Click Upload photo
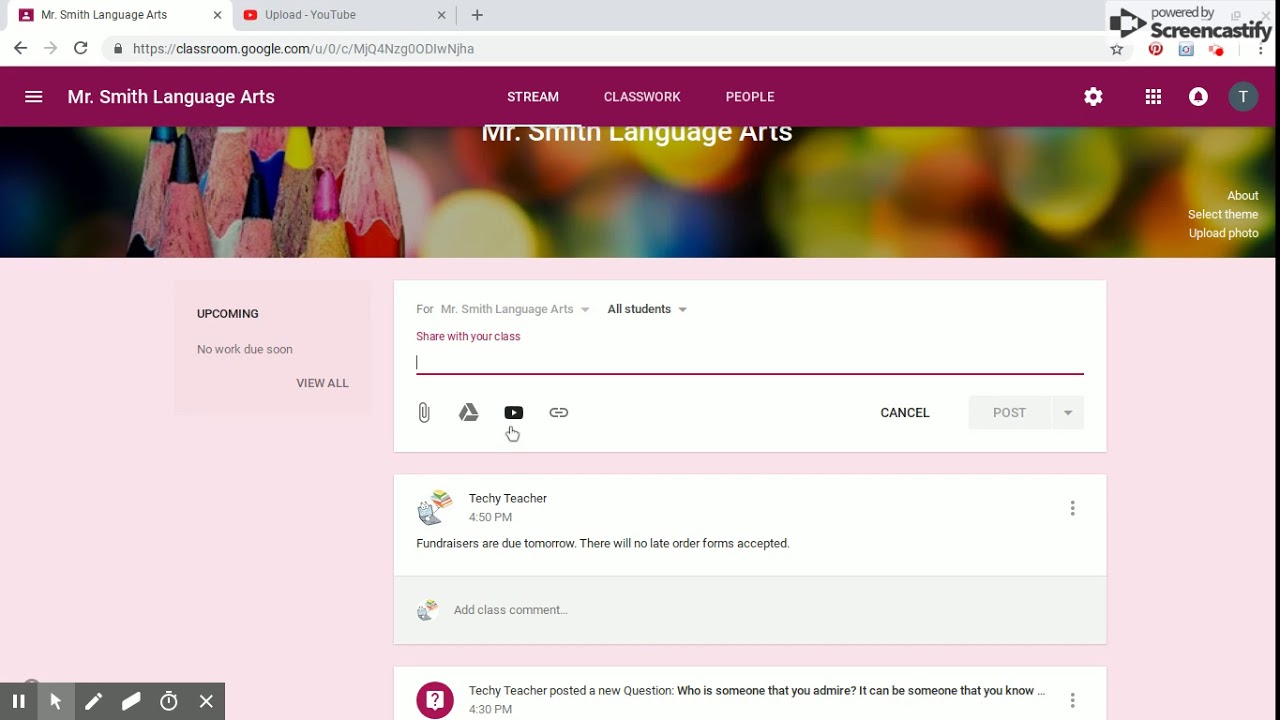Image resolution: width=1280 pixels, height=720 pixels. pos(1223,233)
